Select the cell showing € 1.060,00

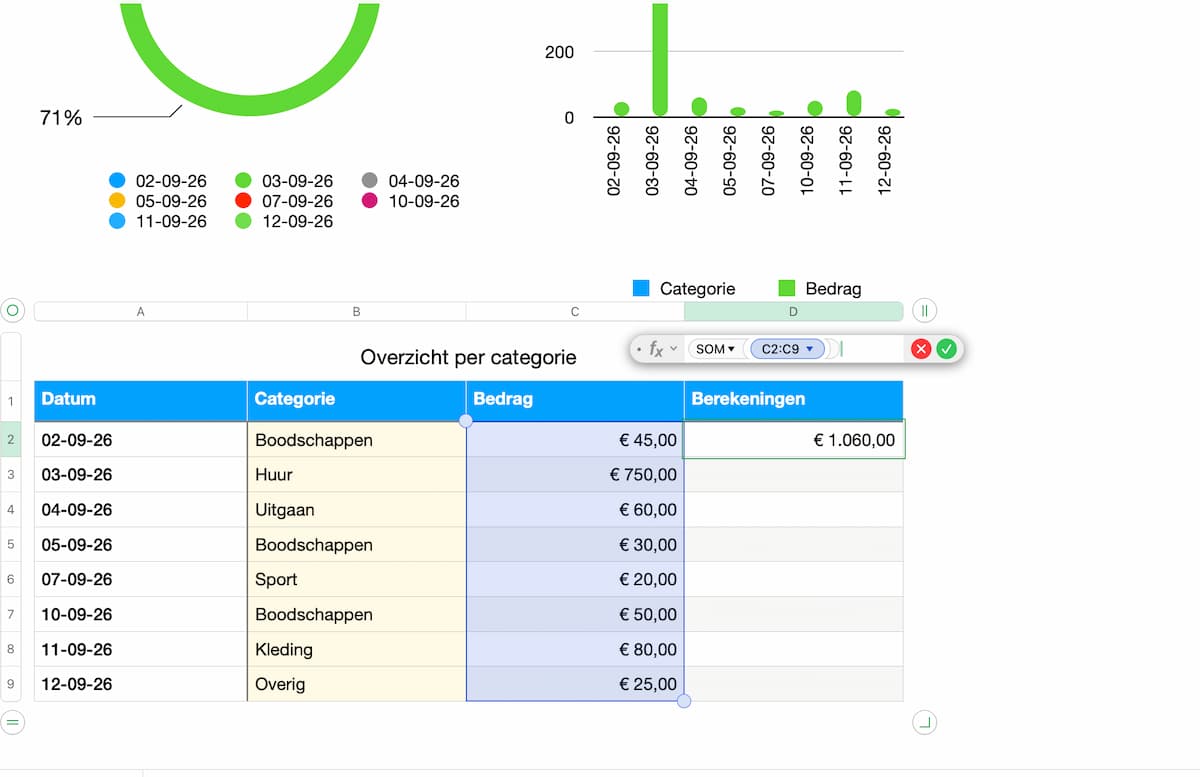794,440
